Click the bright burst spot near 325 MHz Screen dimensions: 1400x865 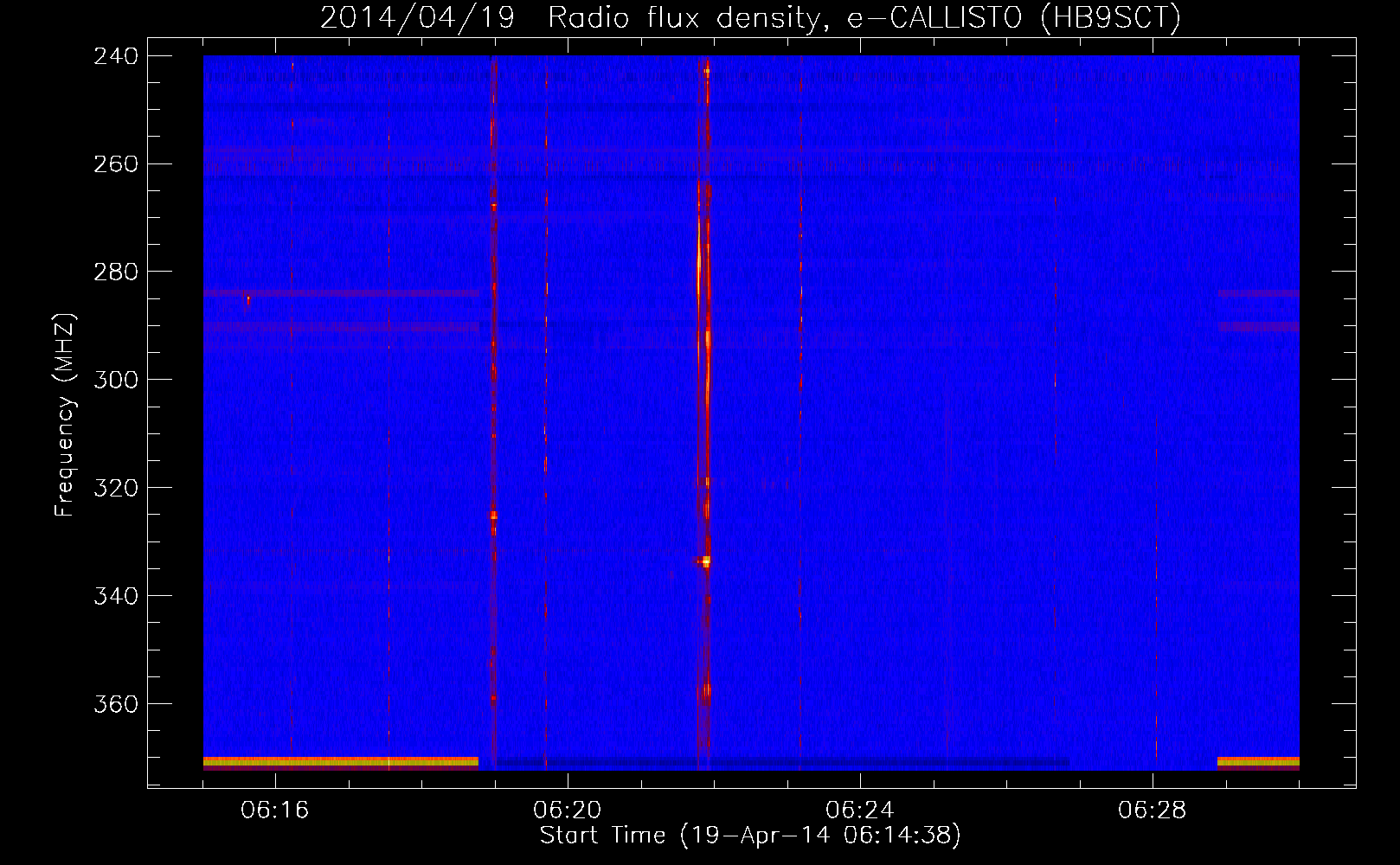click(x=493, y=516)
